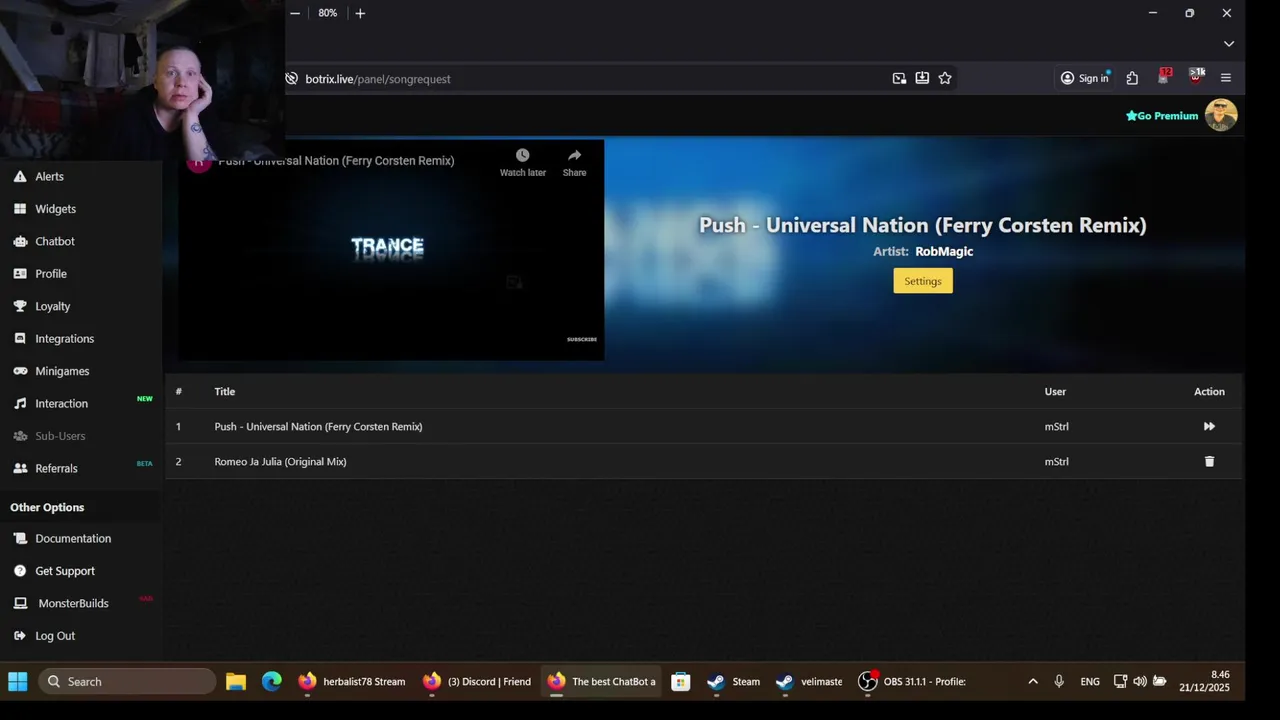Screen dimensions: 1280x720
Task: Open the Alerts menu item label
Action: [50, 176]
